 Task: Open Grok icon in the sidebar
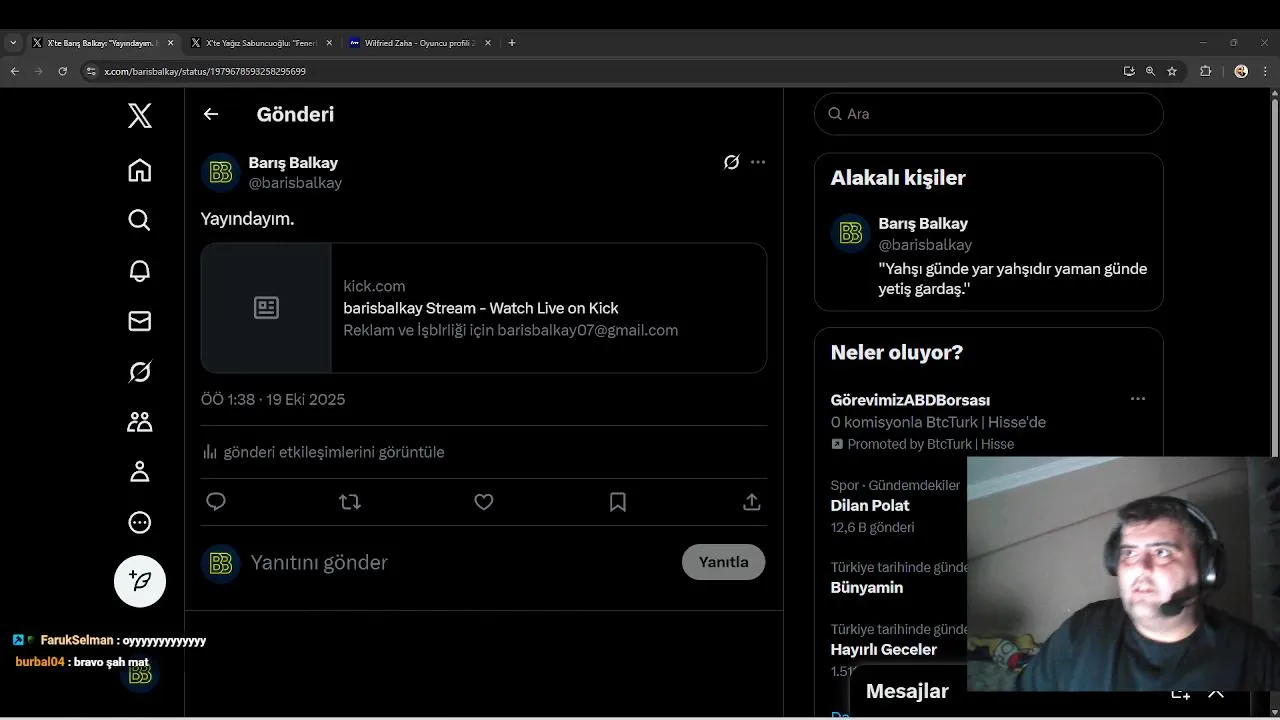pos(140,372)
